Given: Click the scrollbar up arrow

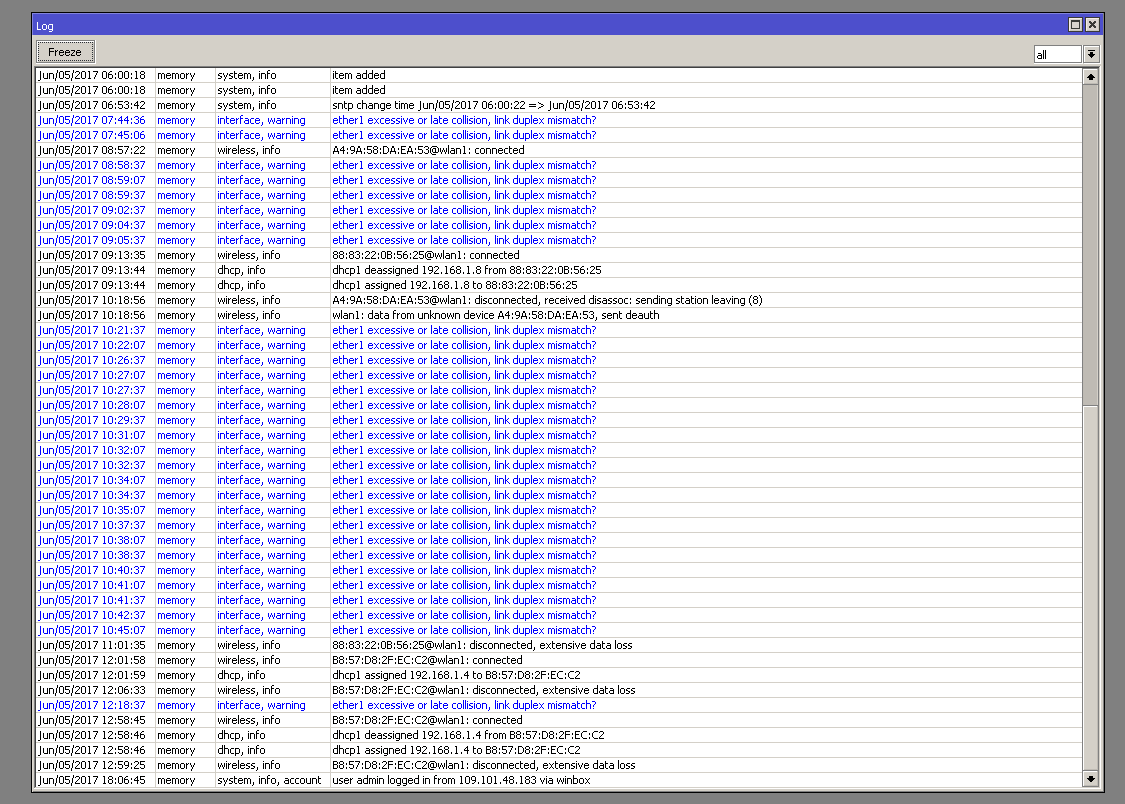Looking at the screenshot, I should 1091,75.
